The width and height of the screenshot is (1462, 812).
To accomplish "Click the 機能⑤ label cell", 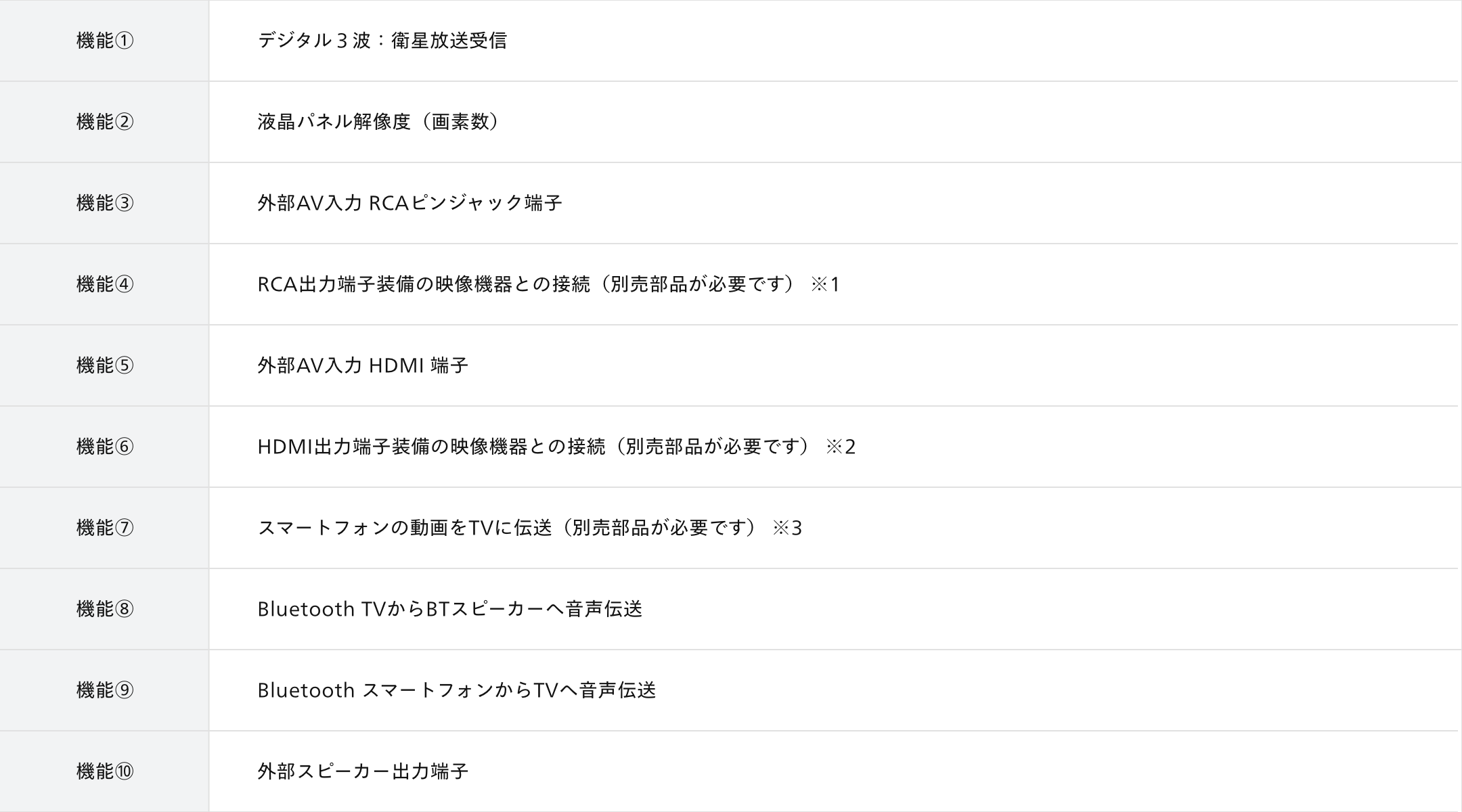I will point(105,365).
